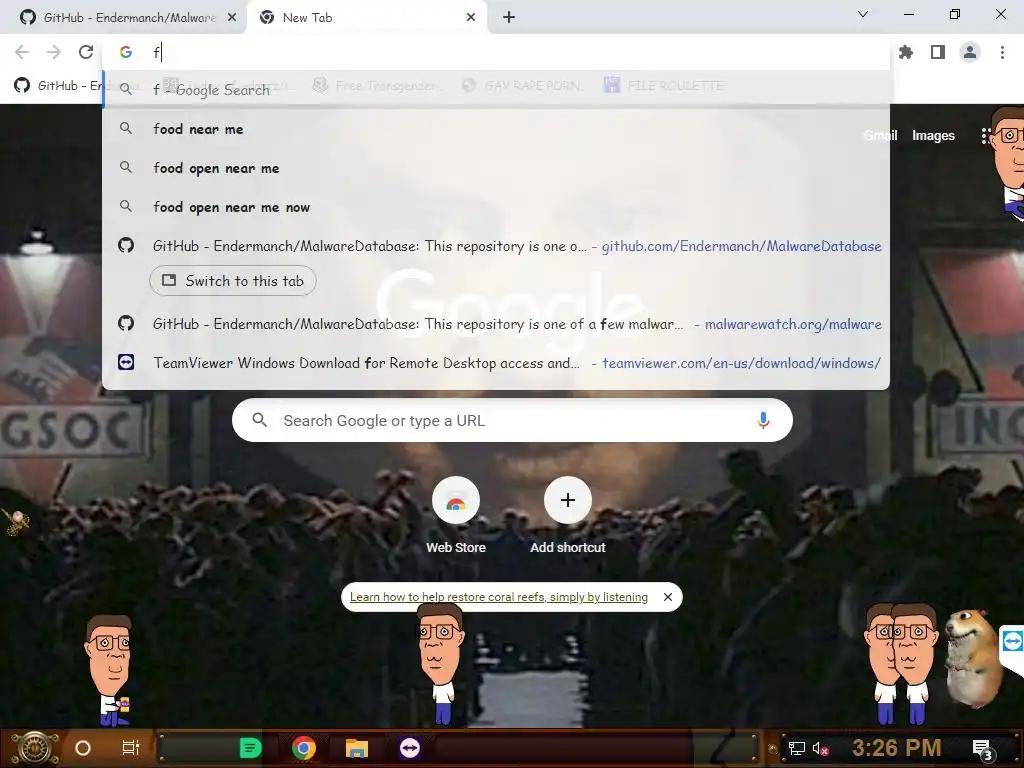Image resolution: width=1024 pixels, height=768 pixels.
Task: Choose the 'food near me' suggestion
Action: (496, 129)
